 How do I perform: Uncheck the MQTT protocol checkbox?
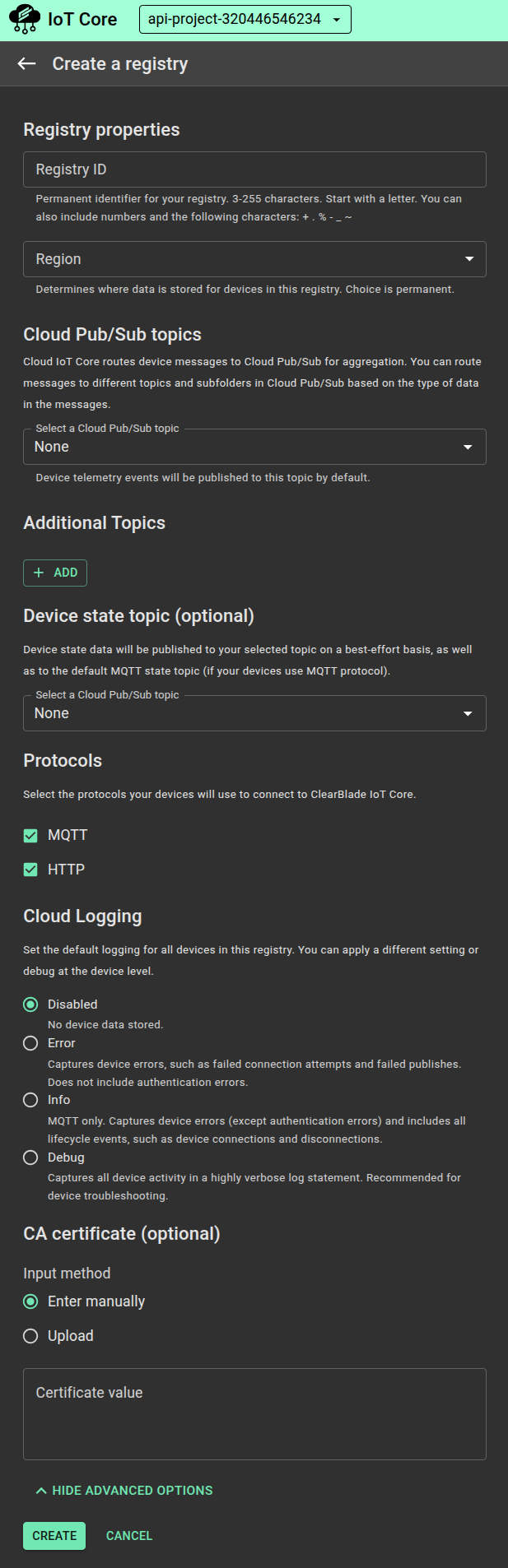[x=31, y=836]
